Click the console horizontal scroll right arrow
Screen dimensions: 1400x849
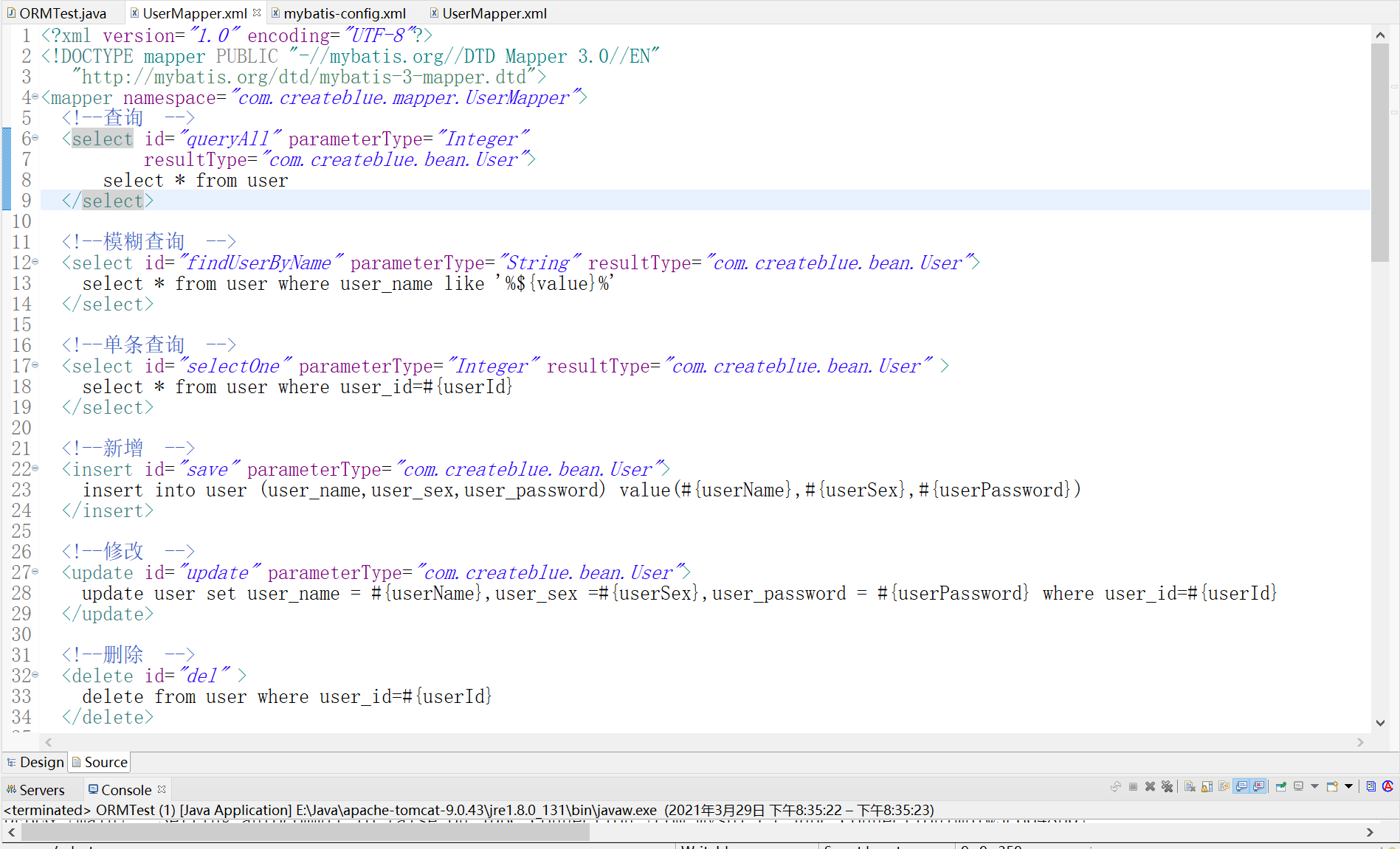pos(1370,832)
